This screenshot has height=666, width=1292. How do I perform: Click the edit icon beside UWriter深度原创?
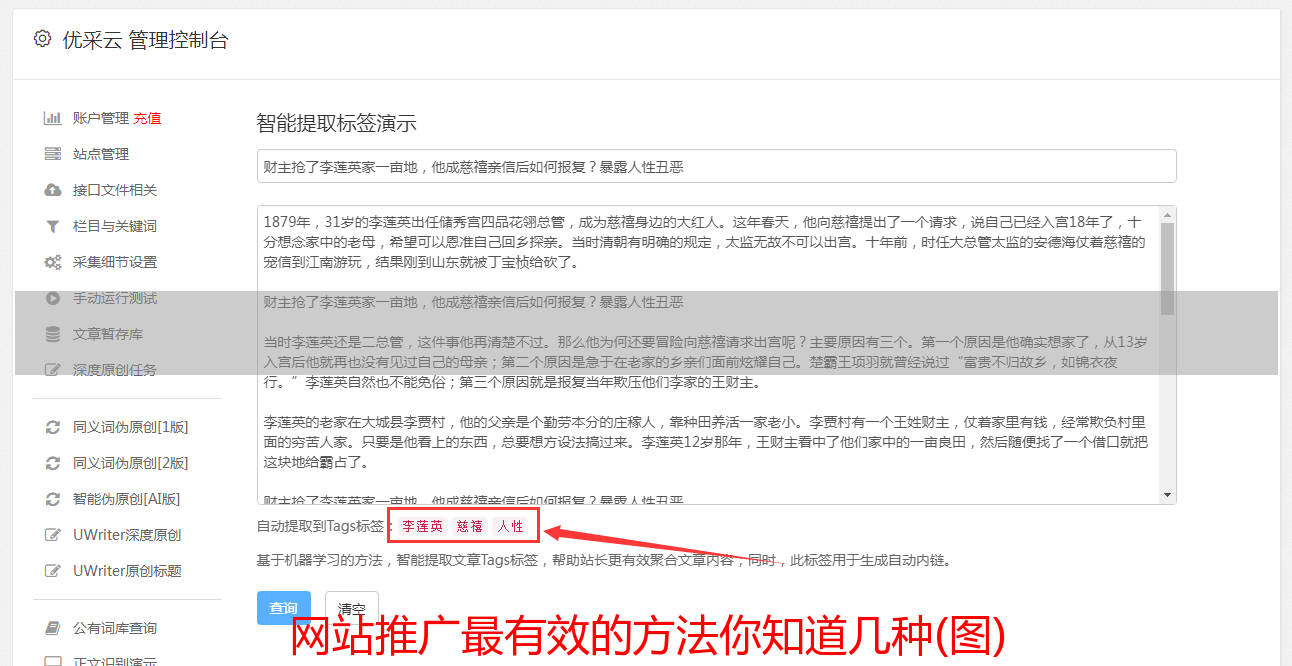pos(53,535)
